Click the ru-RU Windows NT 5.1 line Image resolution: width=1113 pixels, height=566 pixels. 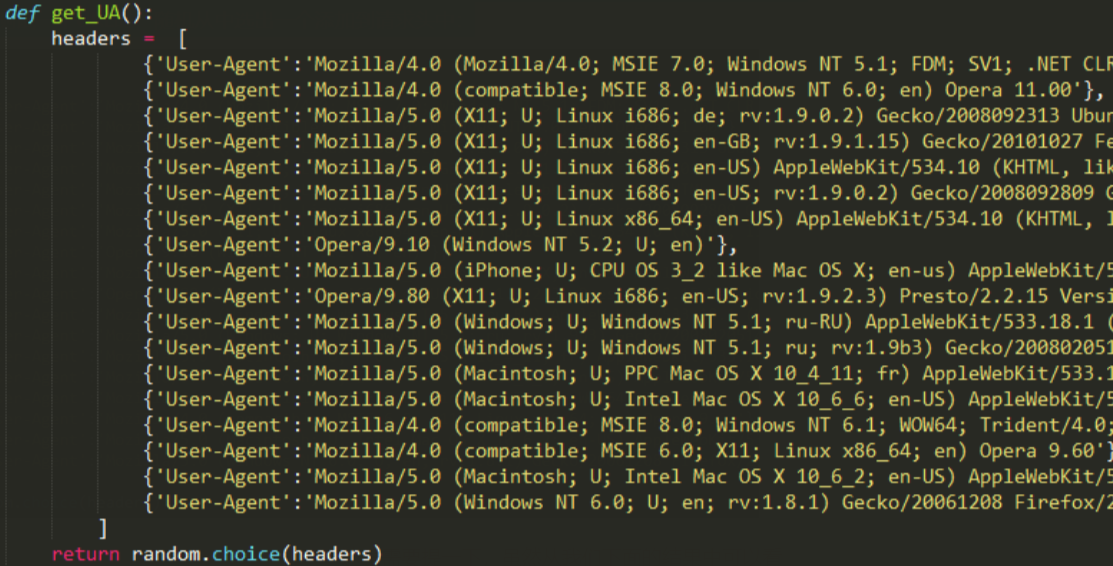pos(627,322)
